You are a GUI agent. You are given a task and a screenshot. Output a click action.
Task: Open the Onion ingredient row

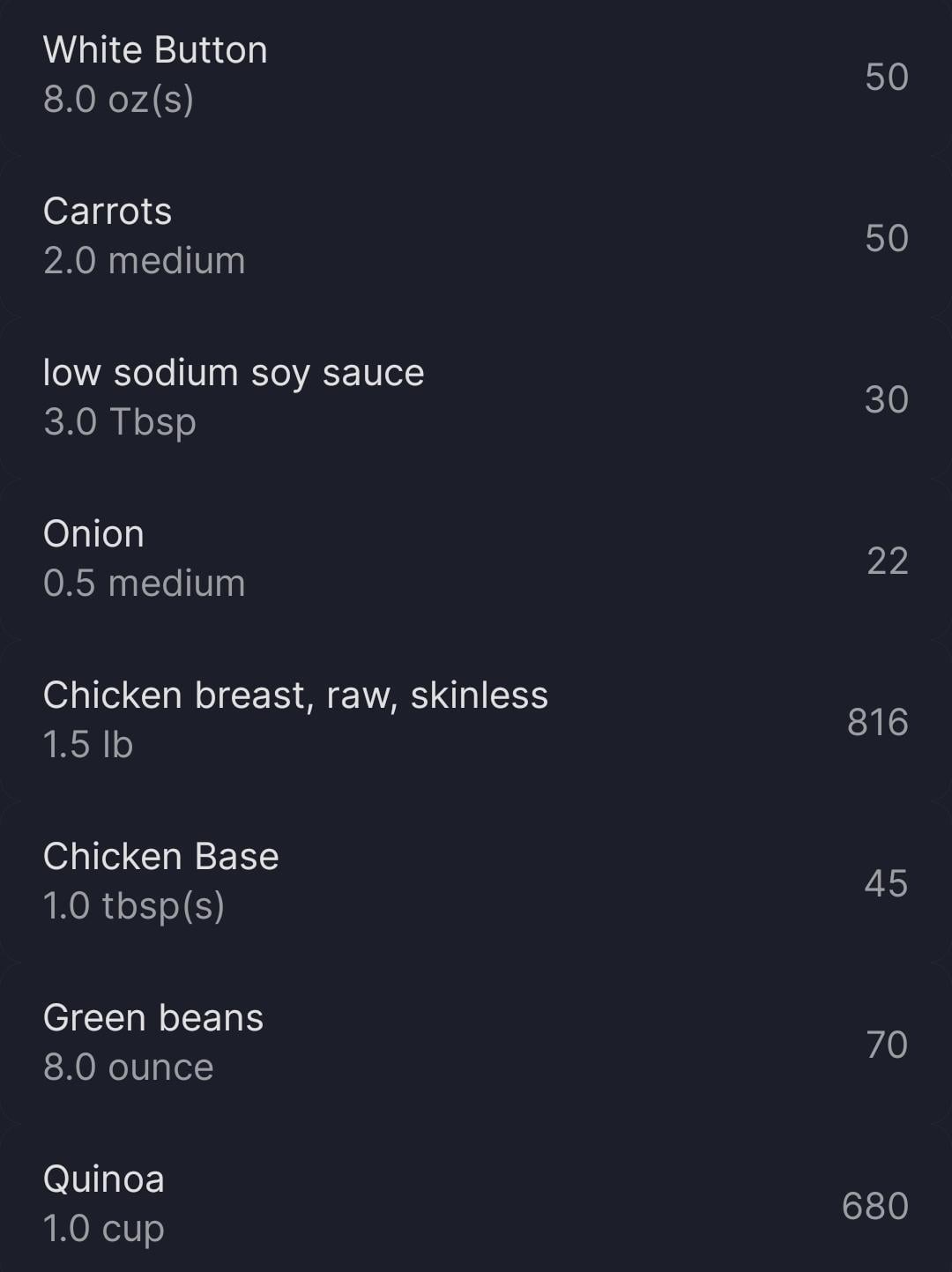tap(93, 534)
